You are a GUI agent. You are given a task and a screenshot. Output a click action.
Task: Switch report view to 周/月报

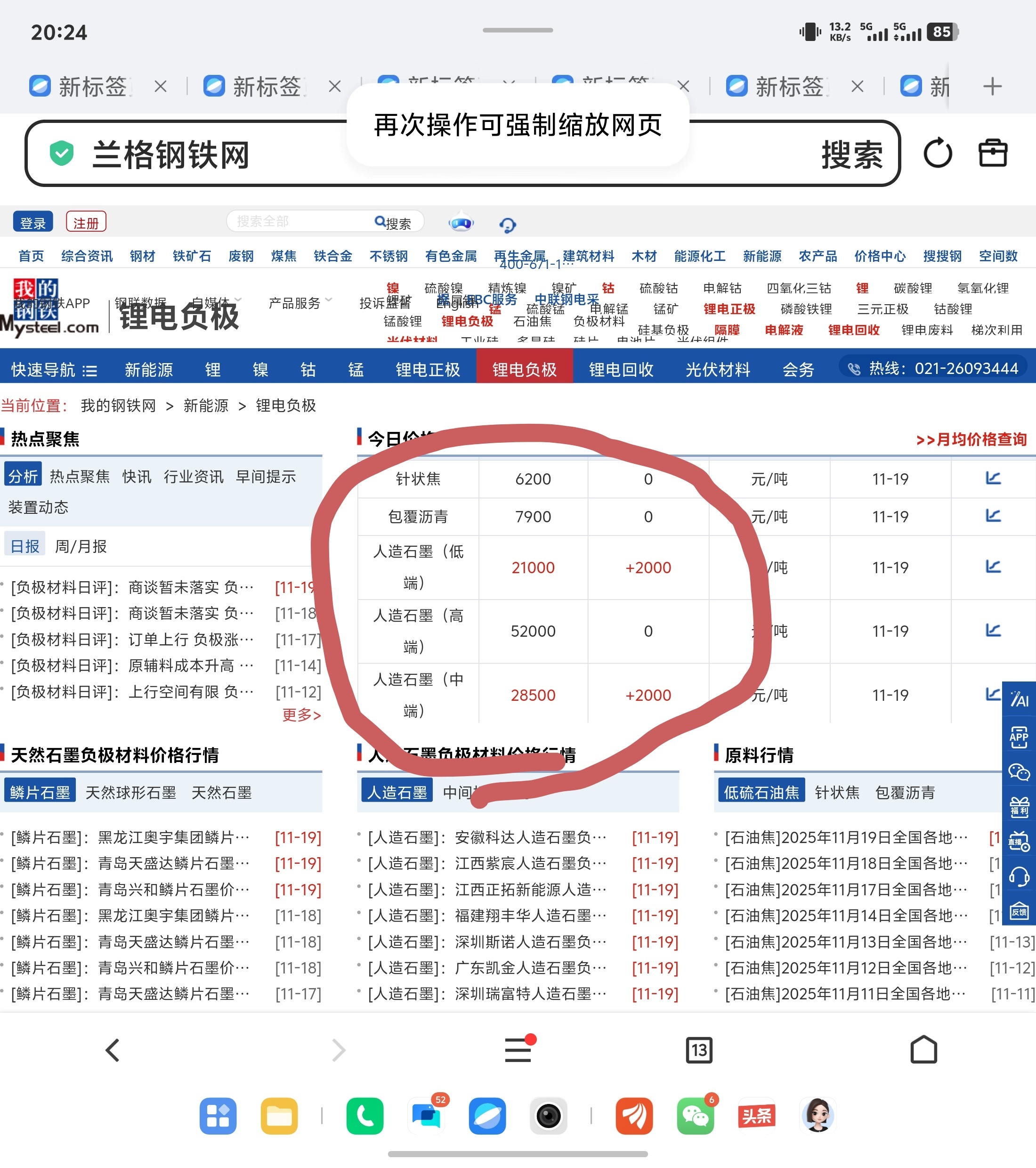point(81,546)
